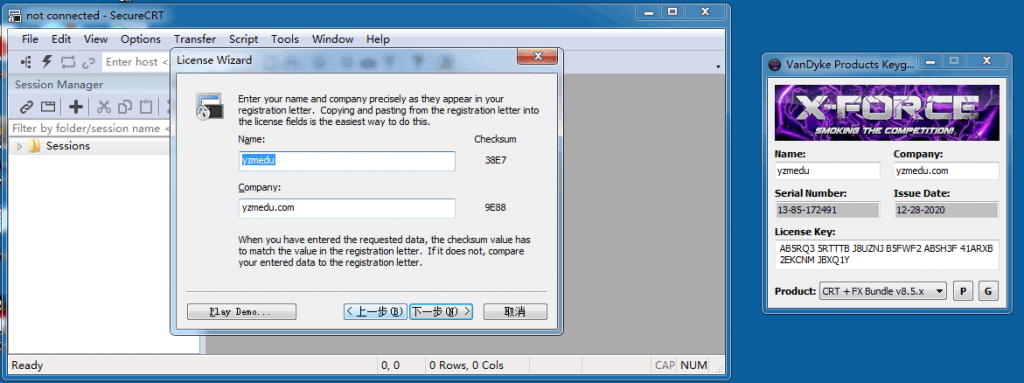The image size is (1024, 383).
Task: Click the Company field in License Wizard
Action: pyautogui.click(x=347, y=208)
